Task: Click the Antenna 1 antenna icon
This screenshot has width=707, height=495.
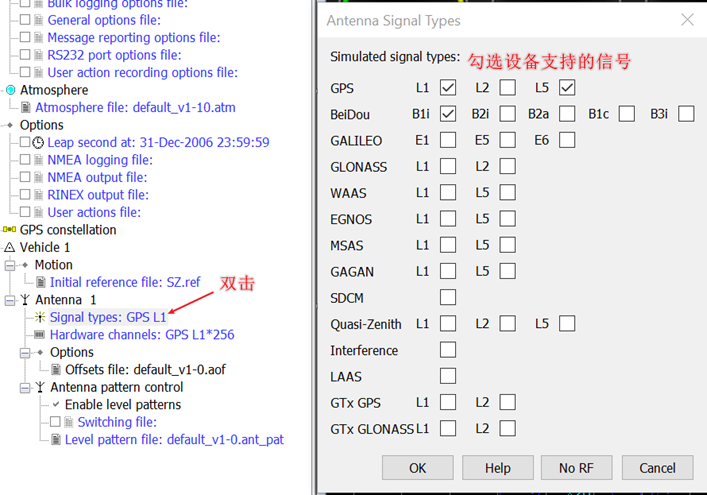Action: (25, 300)
